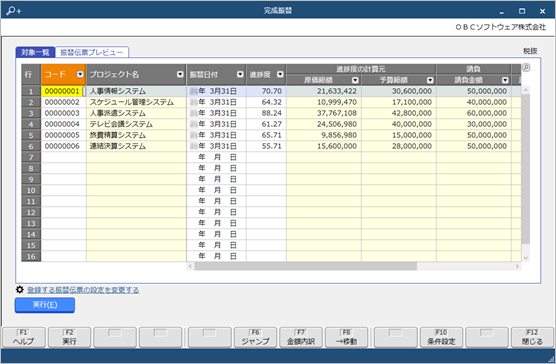556x364 pixels.
Task: Click the 行 column header
Action: coord(31,74)
